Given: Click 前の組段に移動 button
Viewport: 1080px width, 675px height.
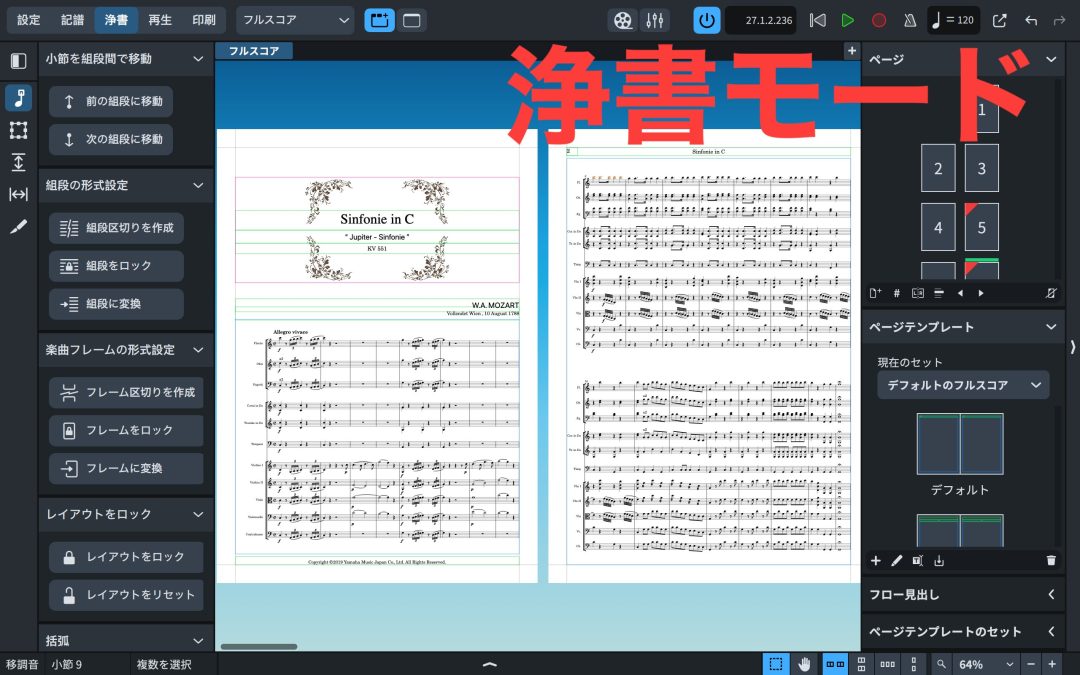Looking at the screenshot, I should 111,102.
